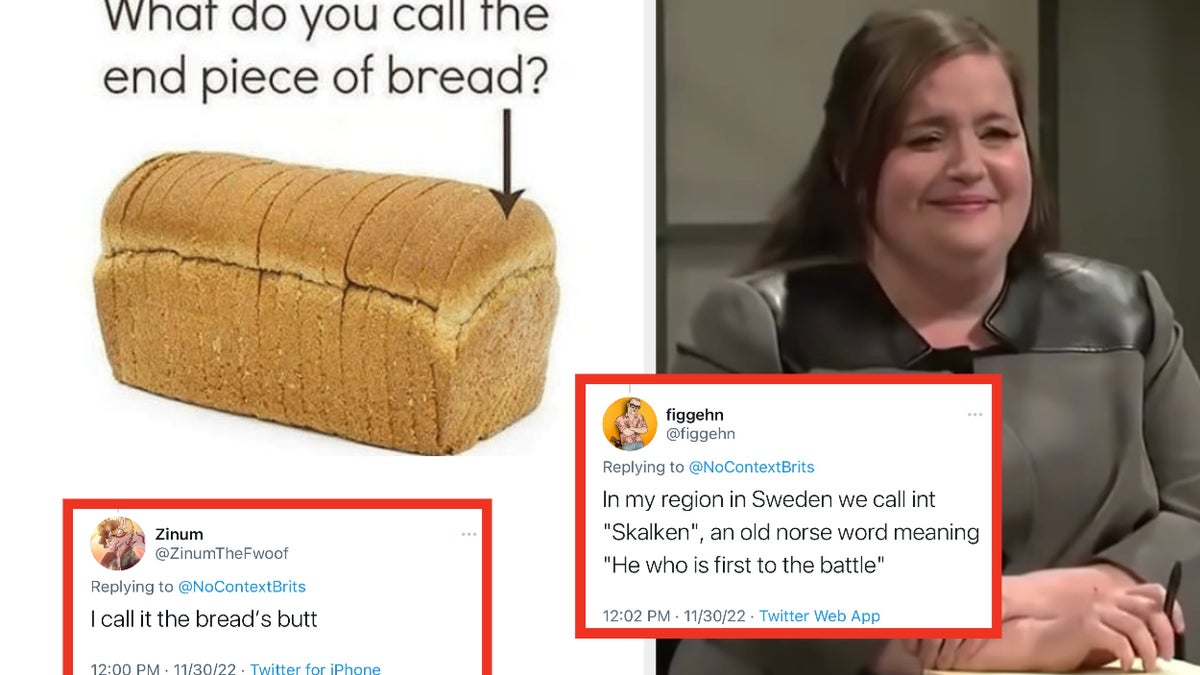The width and height of the screenshot is (1200, 675).
Task: Click the 12:02 PM · 11/30/22 timestamp
Action: (673, 616)
